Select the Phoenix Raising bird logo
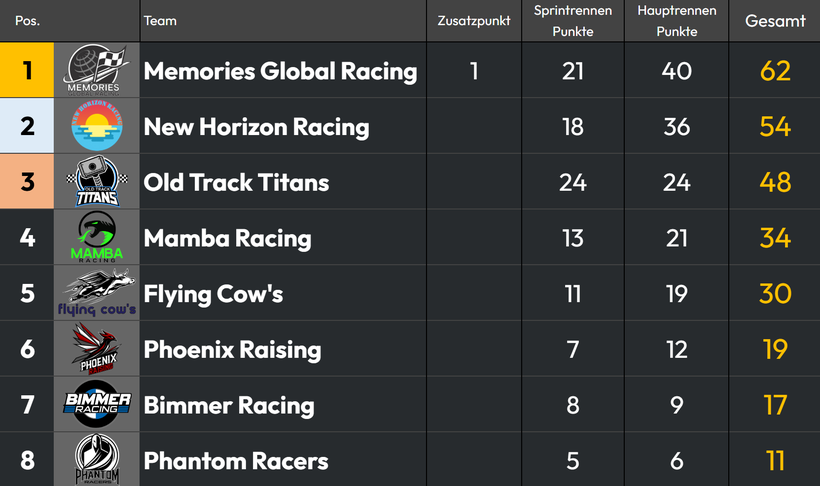The width and height of the screenshot is (820, 486). point(97,348)
